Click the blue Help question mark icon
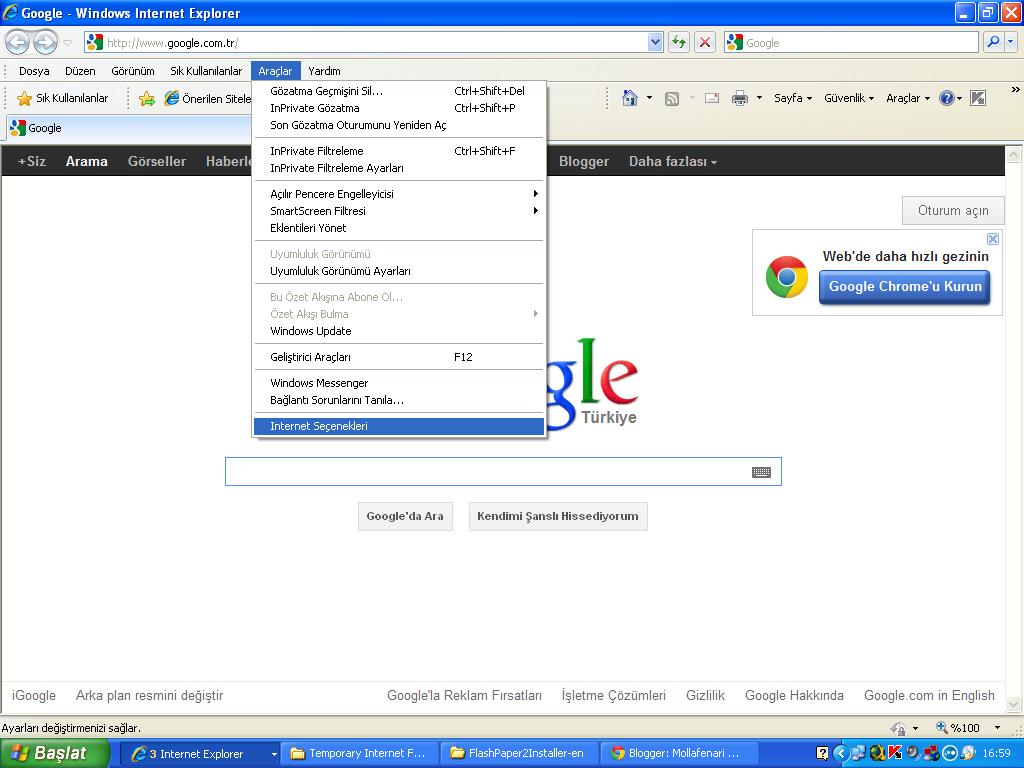 [x=946, y=98]
